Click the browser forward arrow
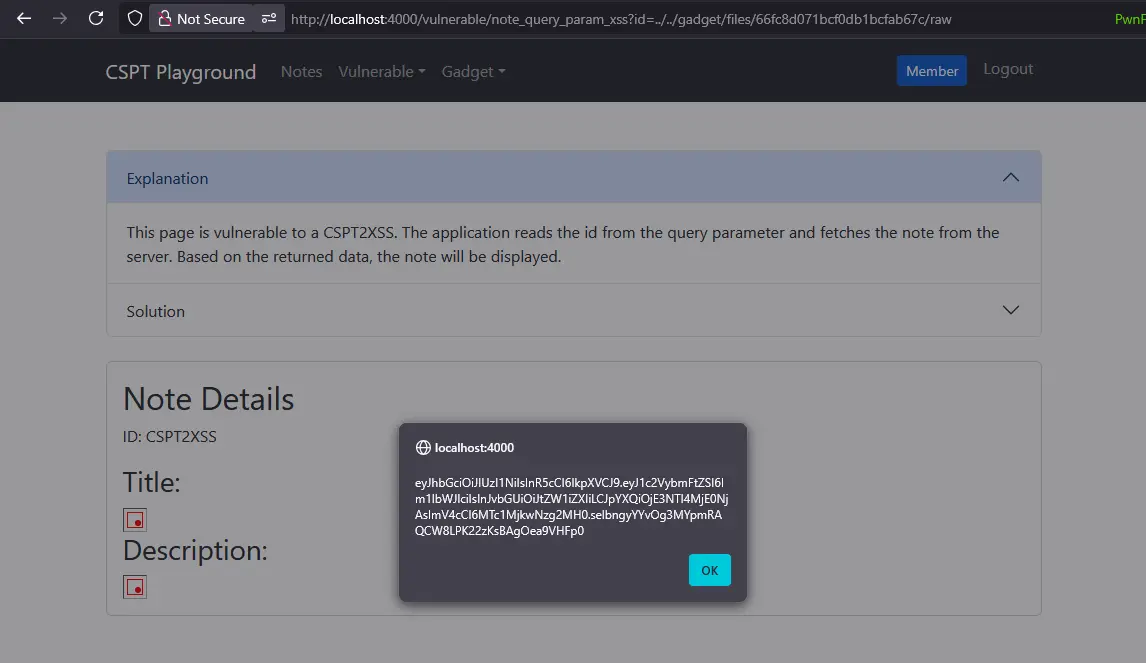The image size is (1146, 663). click(60, 18)
